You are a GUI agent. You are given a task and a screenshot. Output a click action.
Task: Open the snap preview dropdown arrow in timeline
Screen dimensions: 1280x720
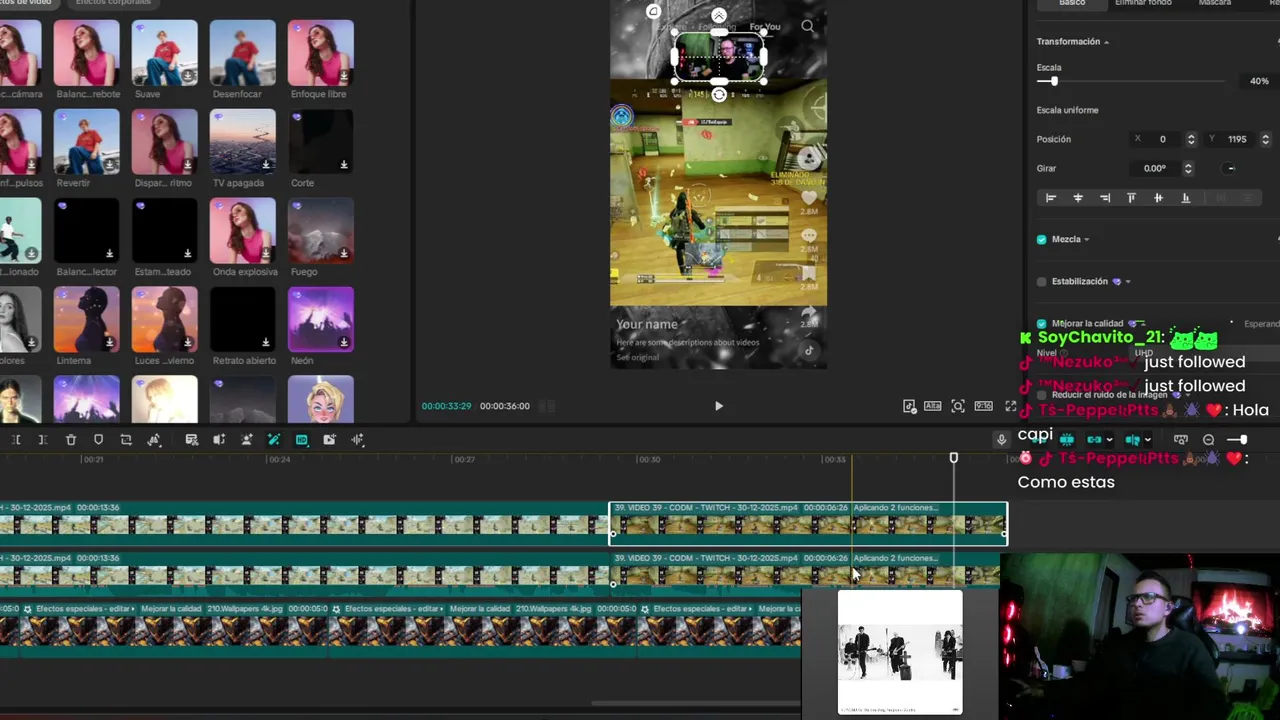coord(1148,440)
